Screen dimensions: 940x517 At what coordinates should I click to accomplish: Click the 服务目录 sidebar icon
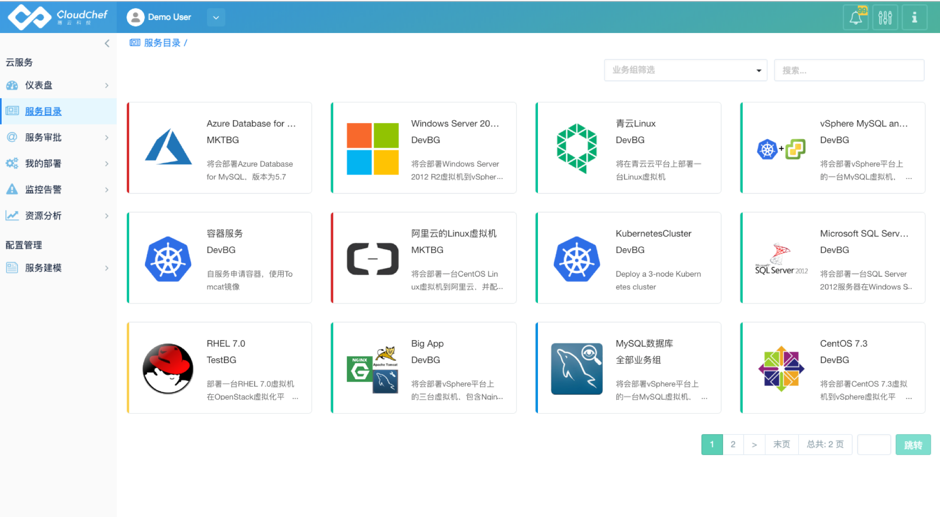[12, 111]
